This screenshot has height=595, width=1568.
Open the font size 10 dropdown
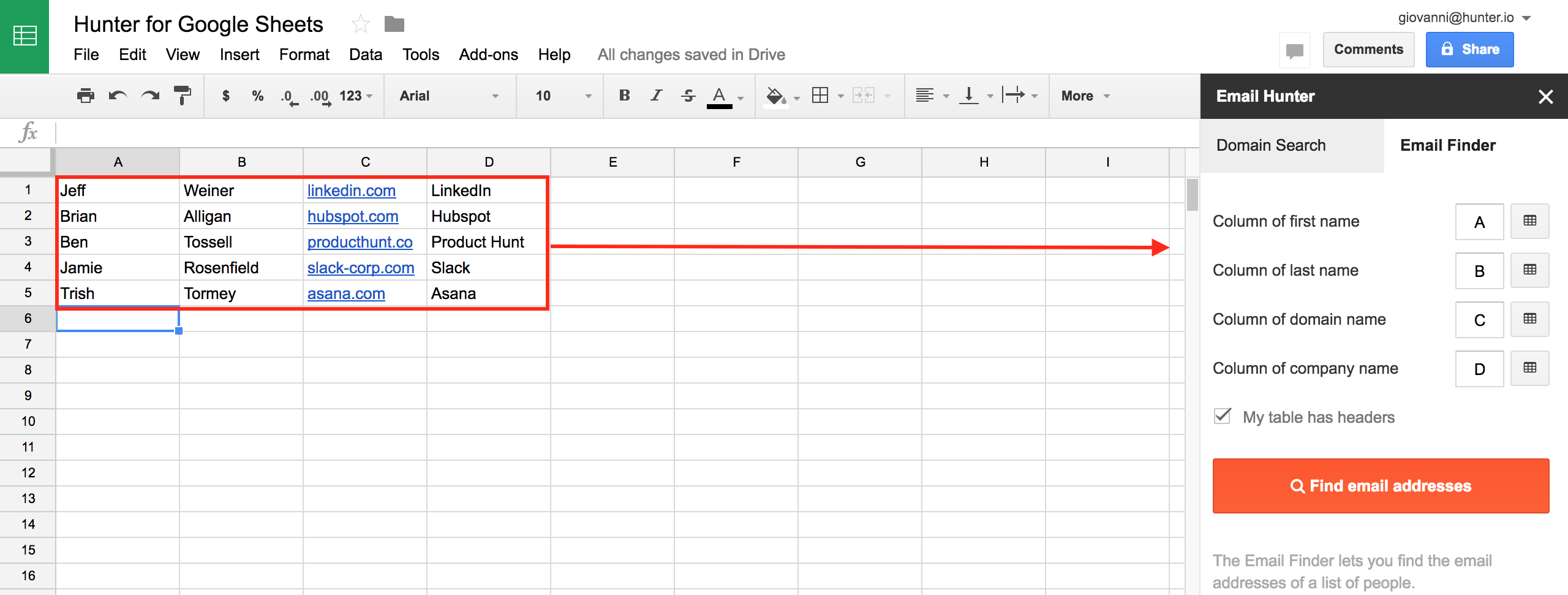[563, 96]
